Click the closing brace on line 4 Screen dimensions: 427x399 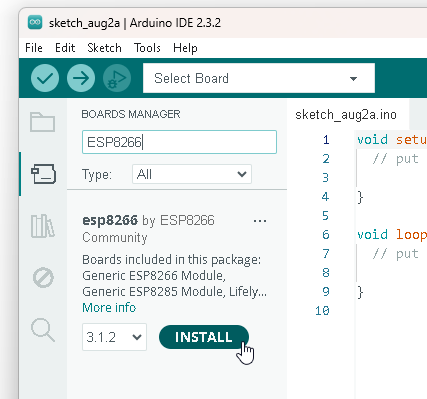[360, 197]
